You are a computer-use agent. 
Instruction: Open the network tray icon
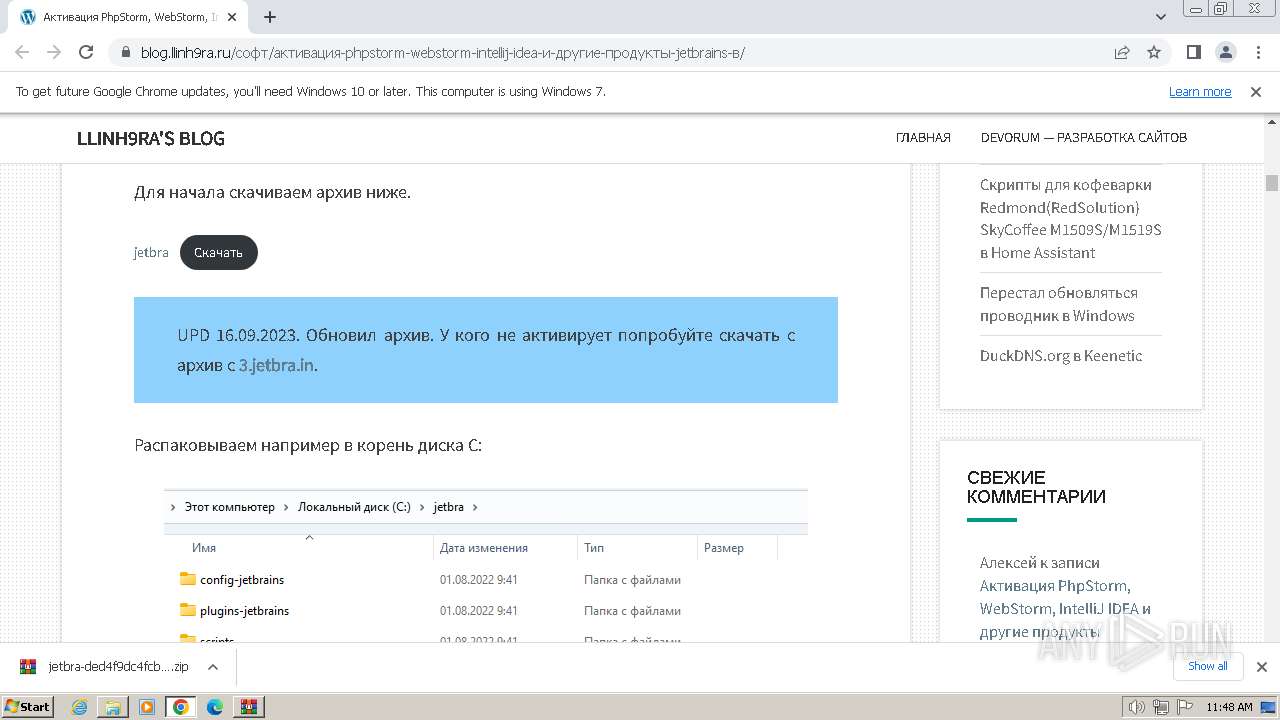[1160, 707]
